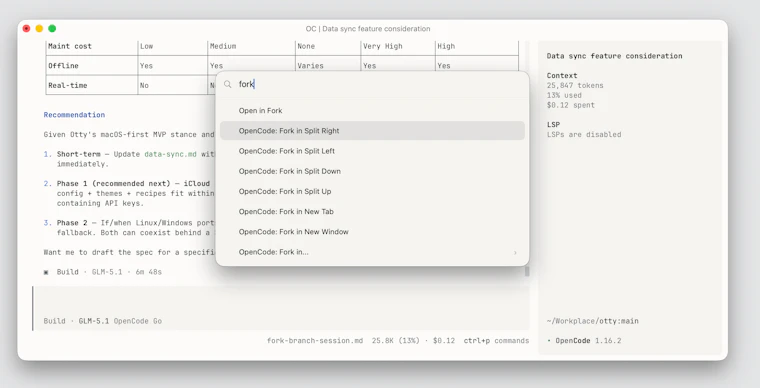Click the ~/Workplace/otty:main path text
Viewport: 760px width, 388px height.
(592, 321)
